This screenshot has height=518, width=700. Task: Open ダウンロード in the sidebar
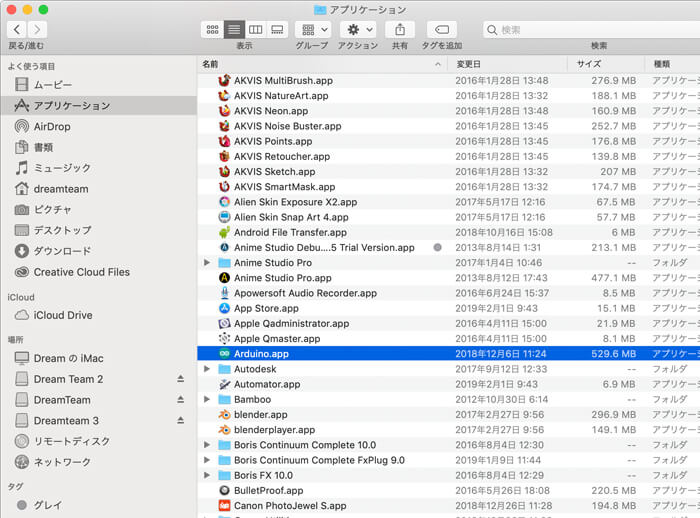99,251
